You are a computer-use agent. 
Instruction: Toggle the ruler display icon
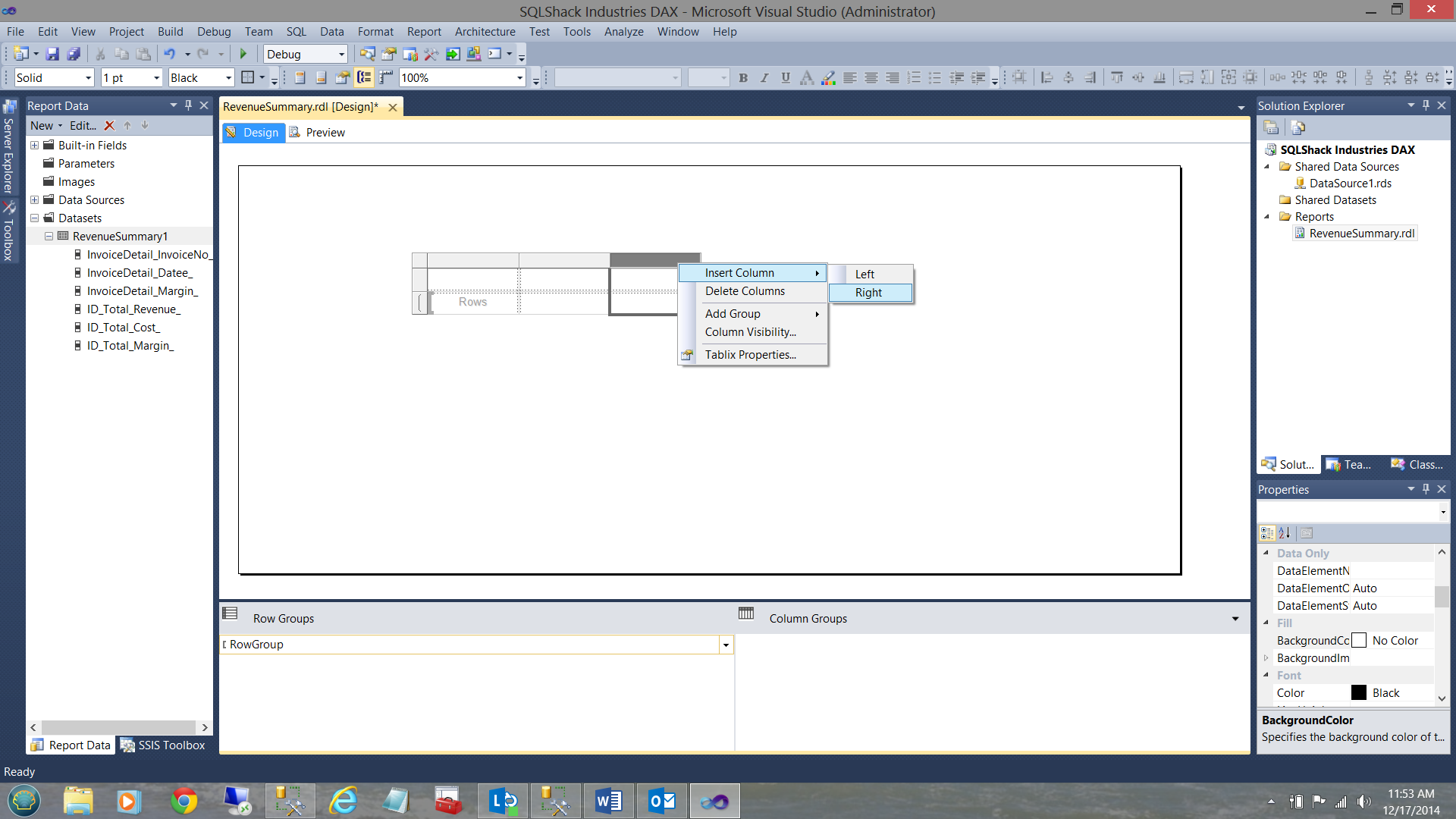(386, 77)
